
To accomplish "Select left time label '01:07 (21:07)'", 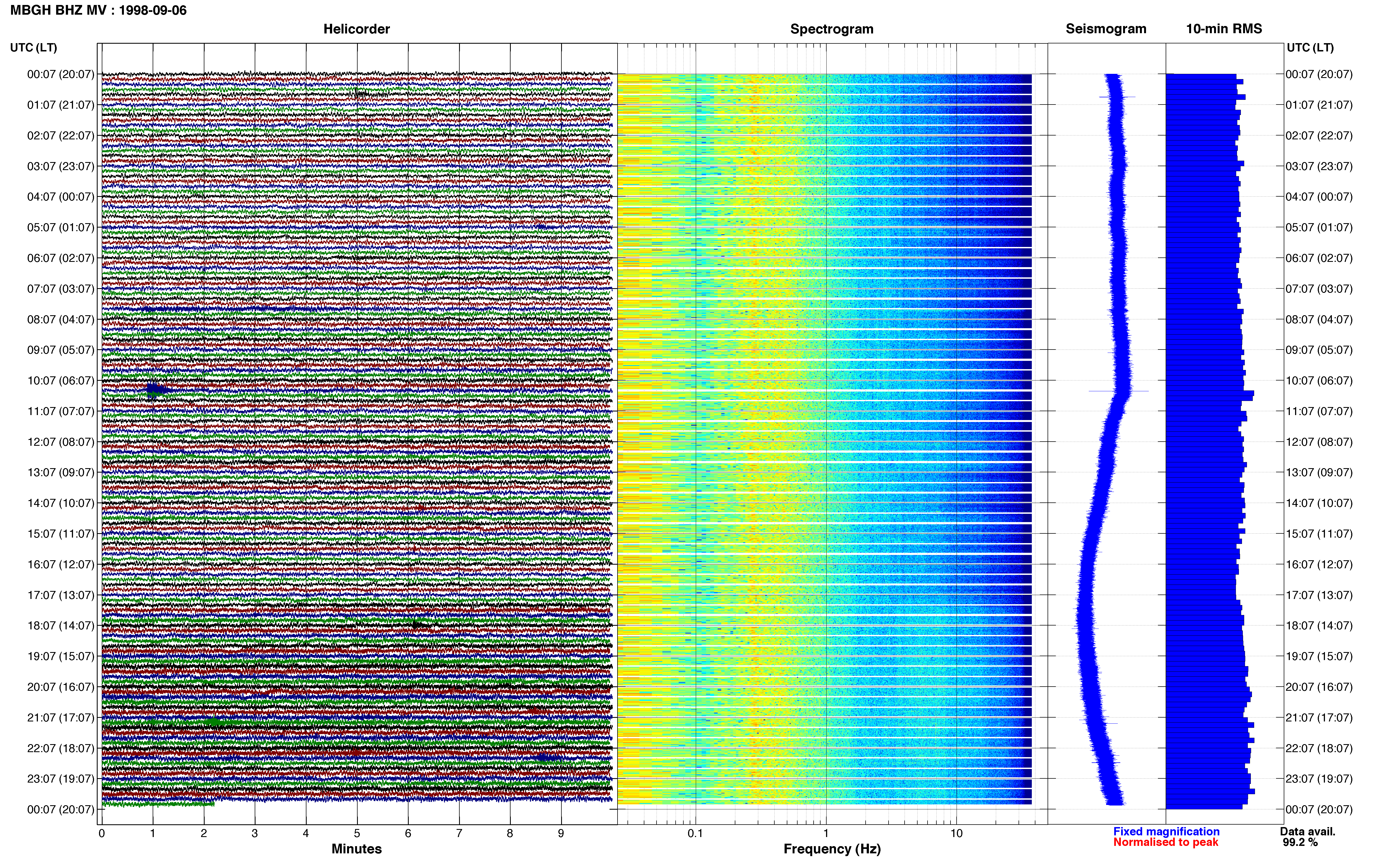I will coord(60,105).
